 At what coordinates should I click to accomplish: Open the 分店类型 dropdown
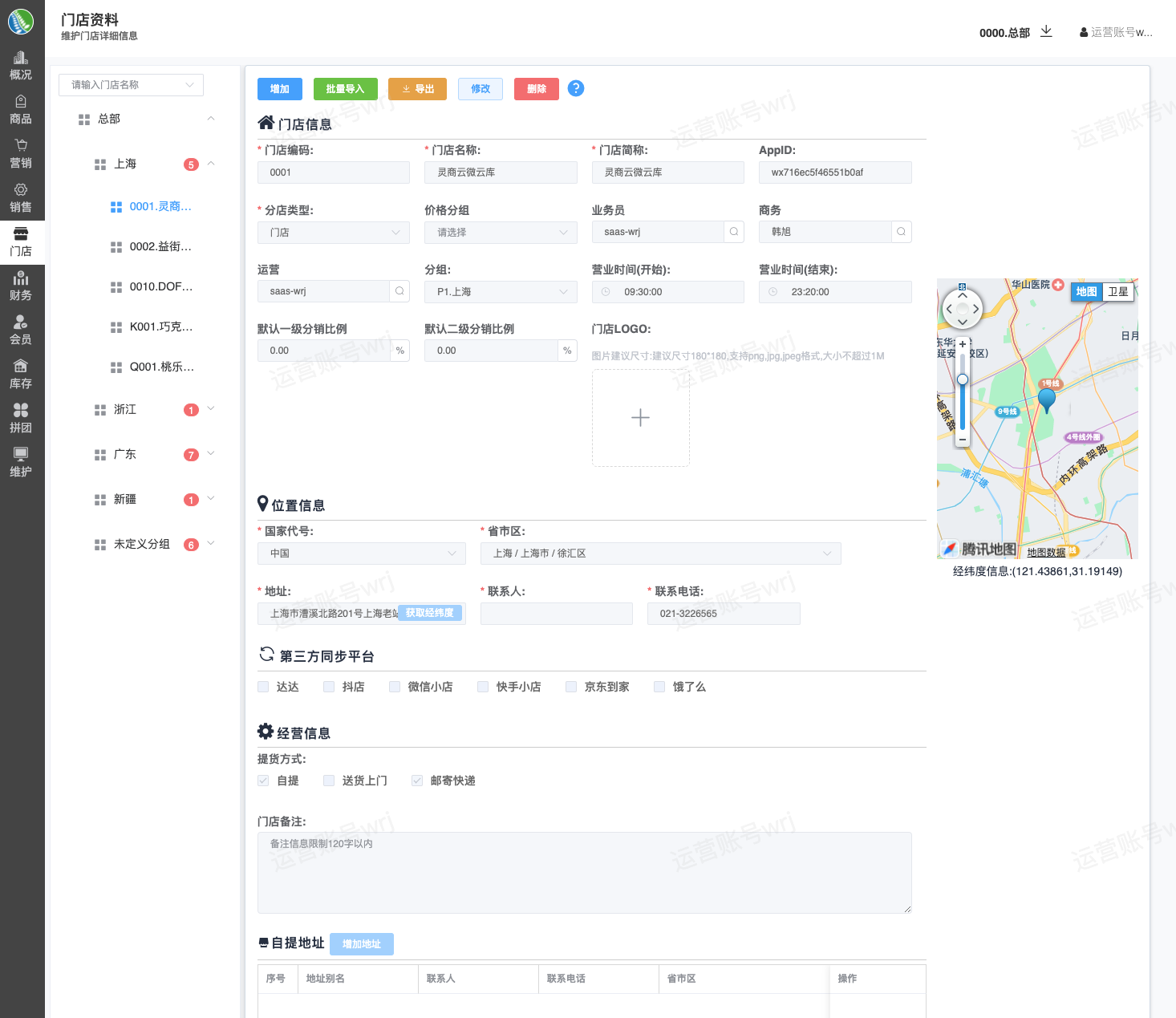click(x=333, y=233)
